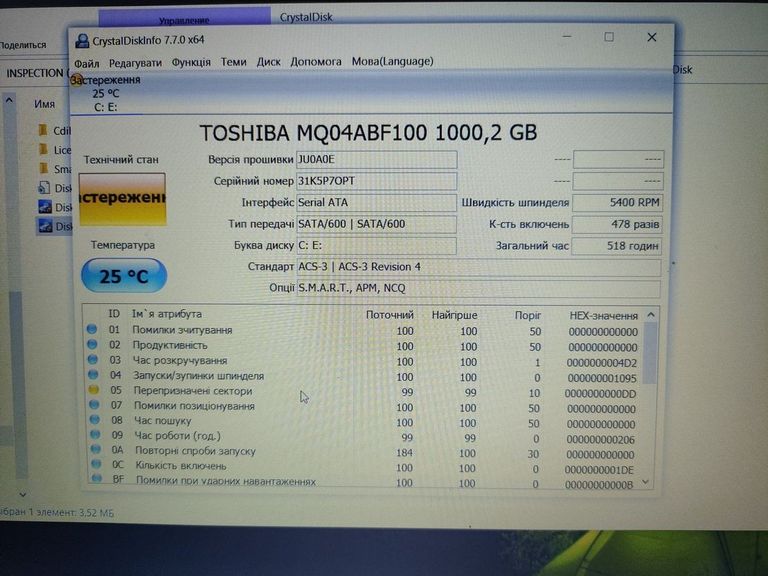Click the S.M.A.R.T., APM, NCQ options field
The width and height of the screenshot is (768, 576).
click(x=479, y=288)
